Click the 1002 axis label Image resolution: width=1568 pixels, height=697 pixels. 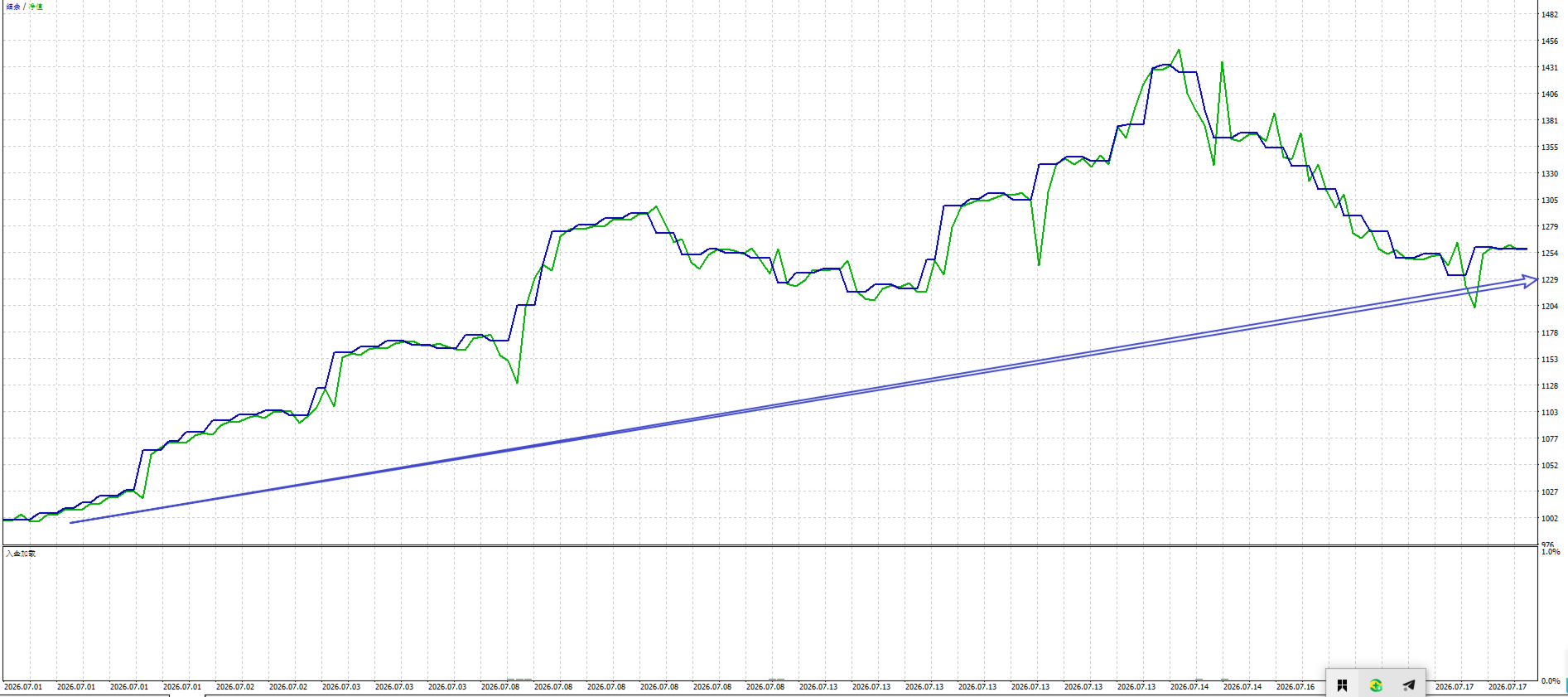click(x=1549, y=519)
